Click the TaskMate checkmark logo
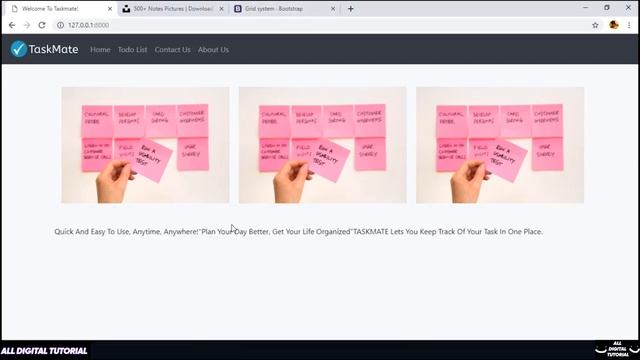Viewport: 640px width, 360px height. 18,49
